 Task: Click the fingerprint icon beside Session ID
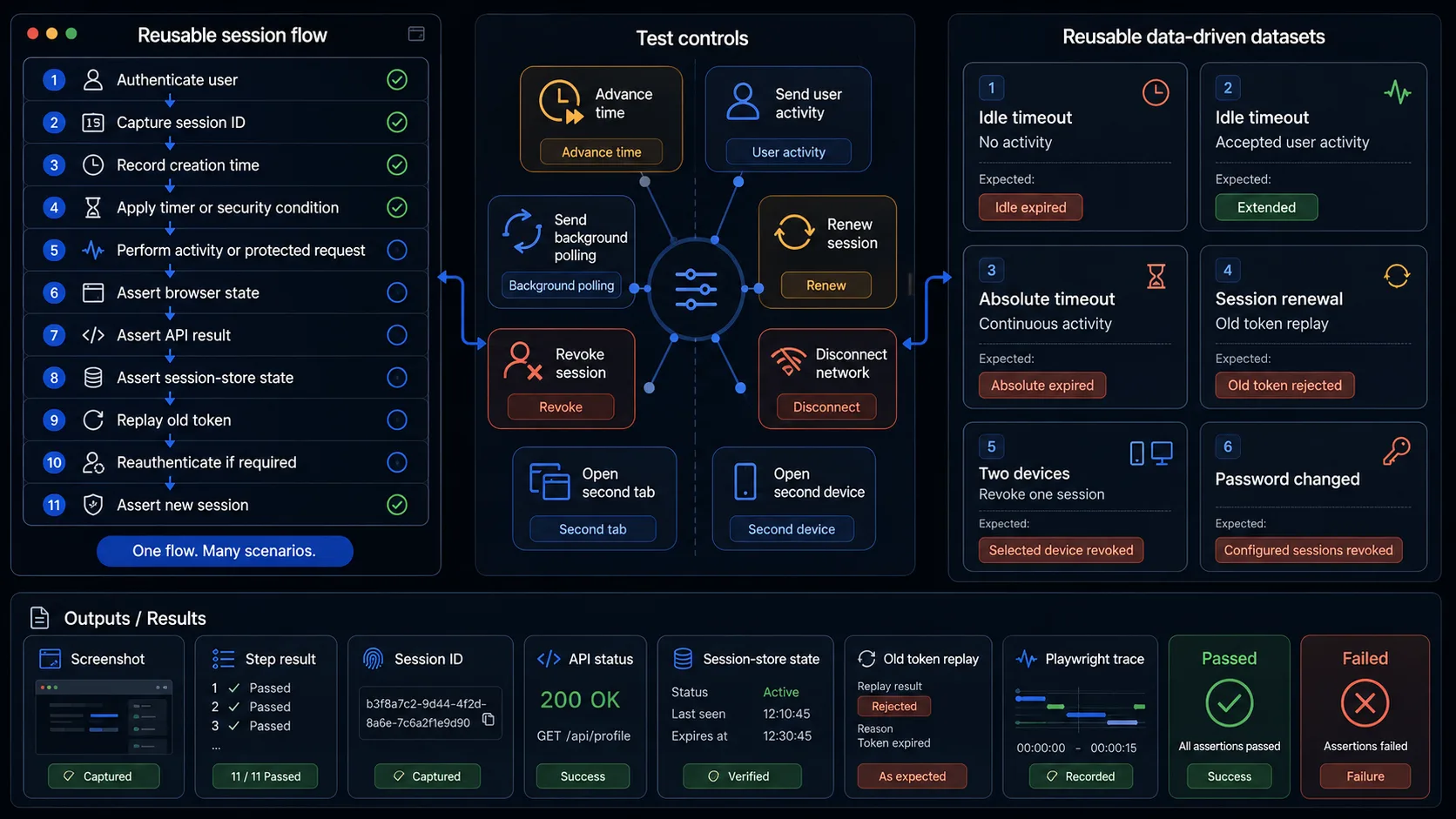373,659
